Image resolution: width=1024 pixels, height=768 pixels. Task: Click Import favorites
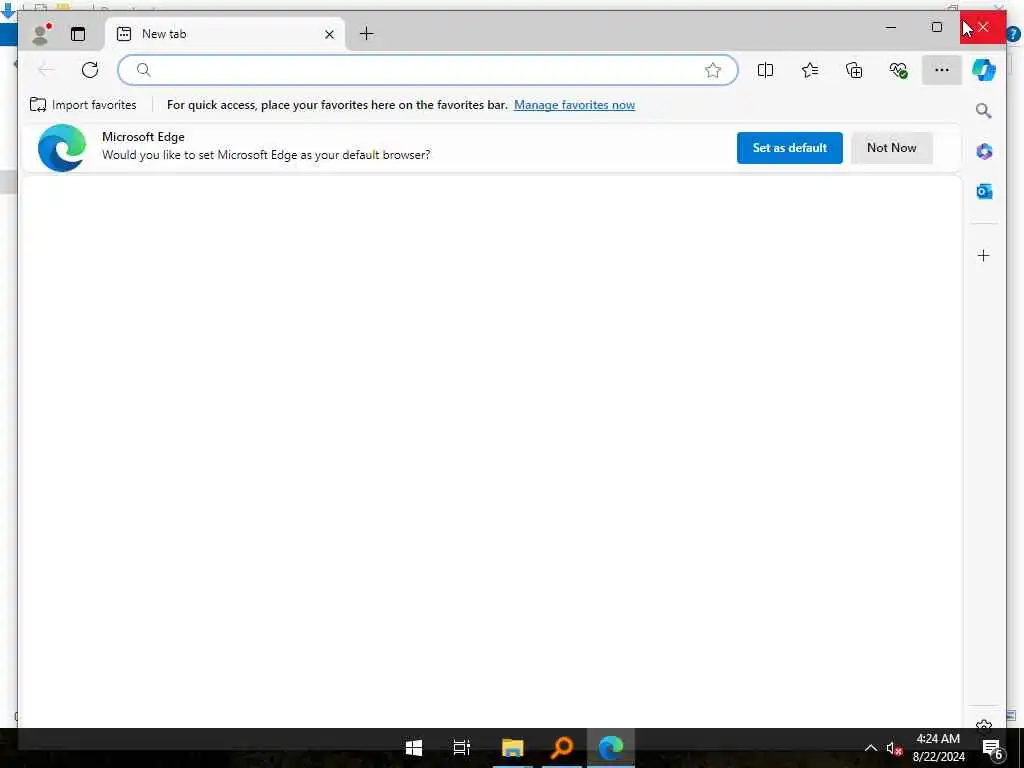tap(83, 104)
